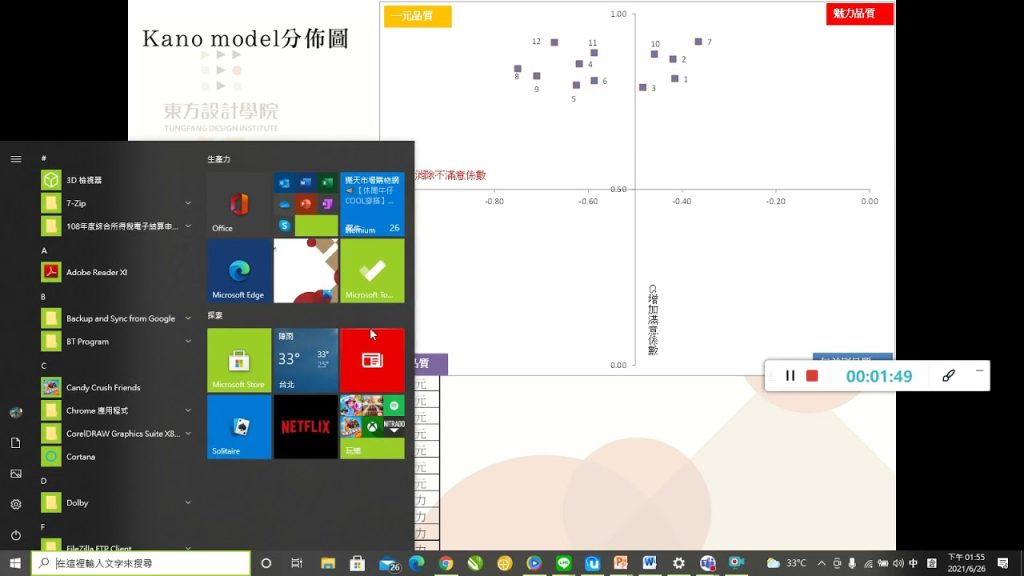This screenshot has width=1024, height=576.
Task: Click the Windows Start button
Action: tap(15, 563)
